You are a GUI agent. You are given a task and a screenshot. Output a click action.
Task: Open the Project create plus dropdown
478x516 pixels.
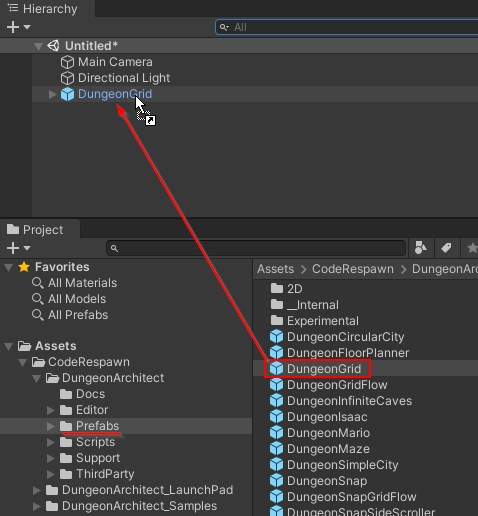(18, 248)
